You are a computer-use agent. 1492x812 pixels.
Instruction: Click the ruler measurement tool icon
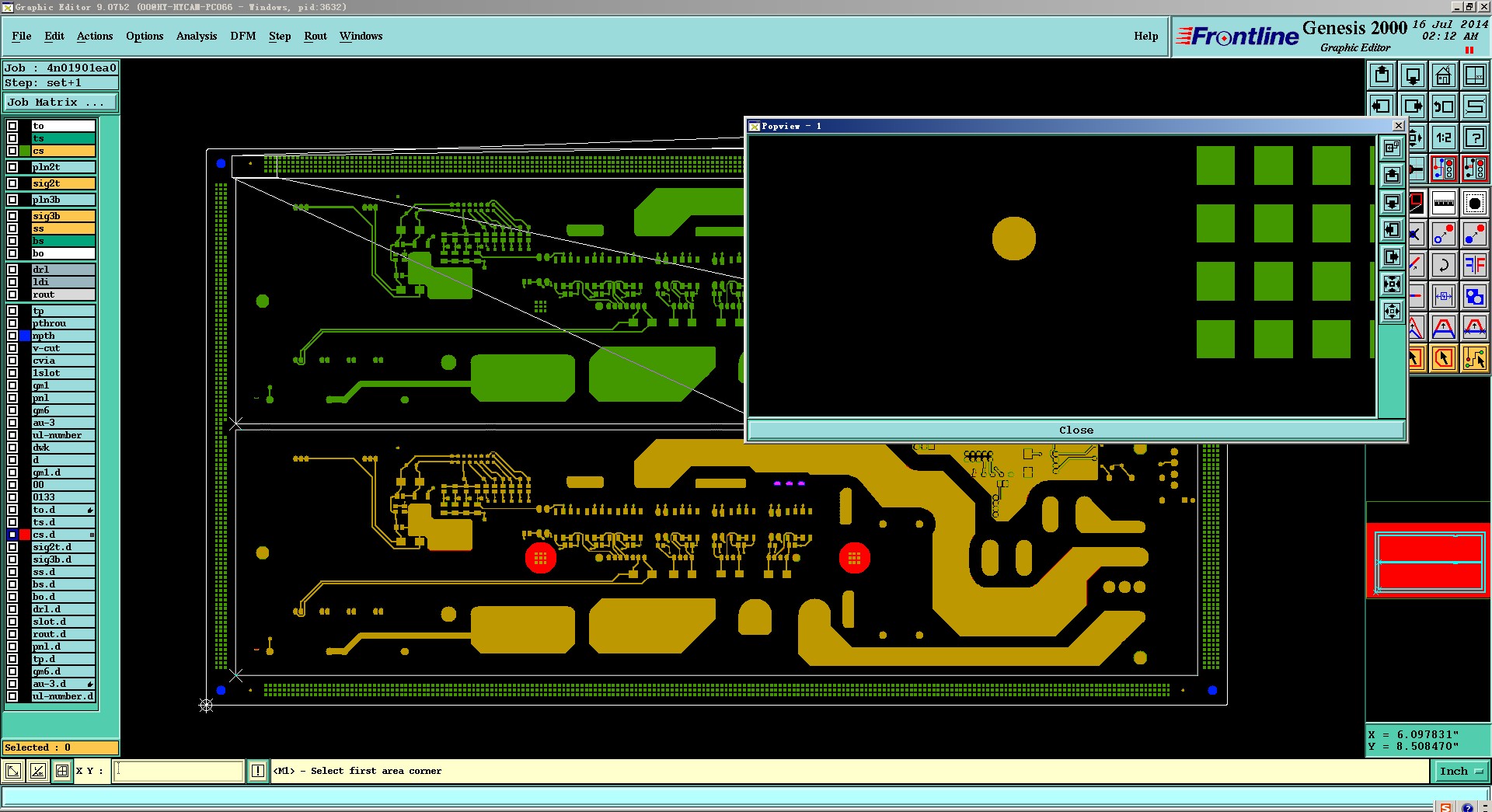(1444, 203)
